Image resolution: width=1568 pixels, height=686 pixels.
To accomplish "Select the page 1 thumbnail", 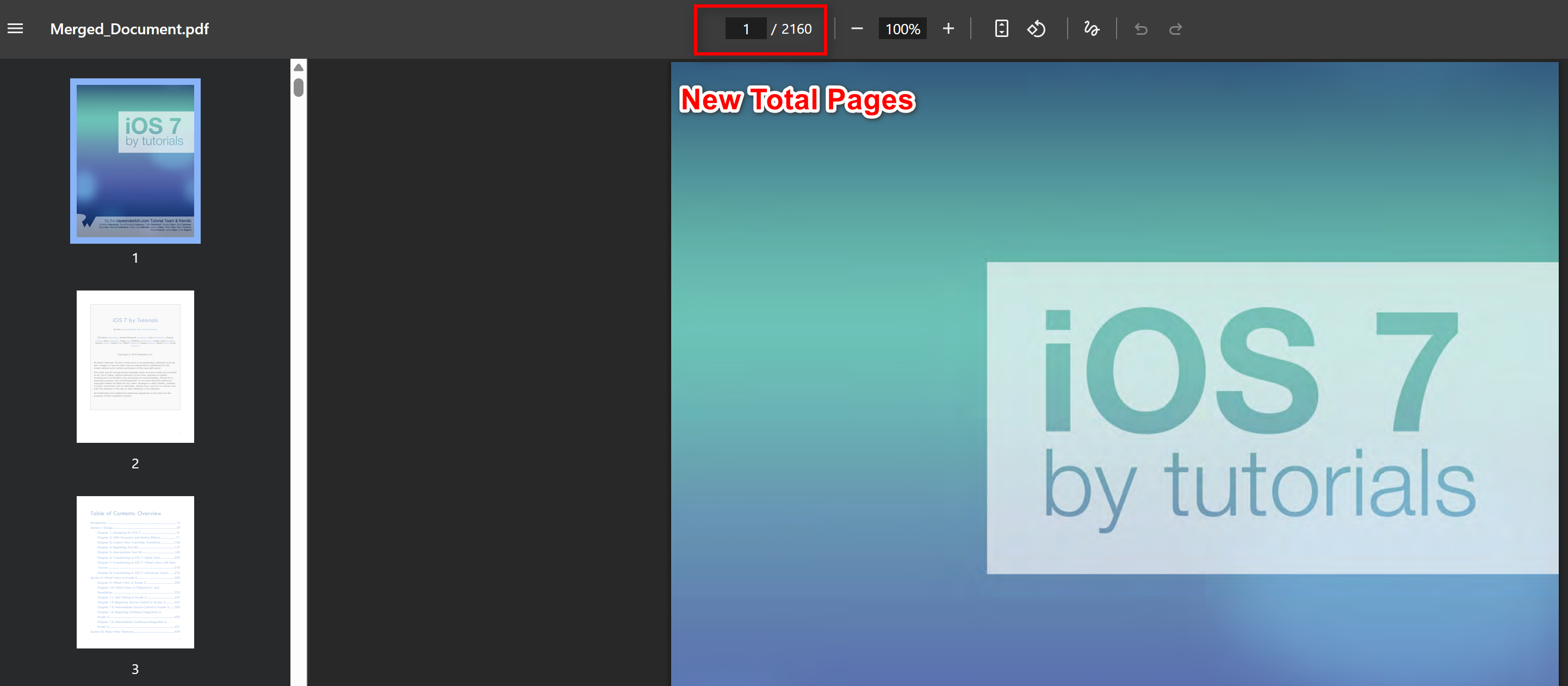I will coord(135,160).
